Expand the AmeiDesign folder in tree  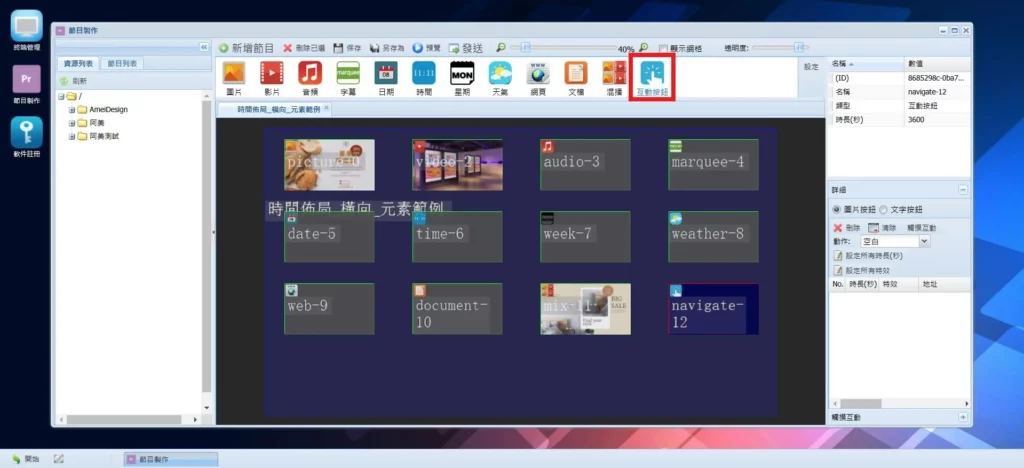click(72, 110)
